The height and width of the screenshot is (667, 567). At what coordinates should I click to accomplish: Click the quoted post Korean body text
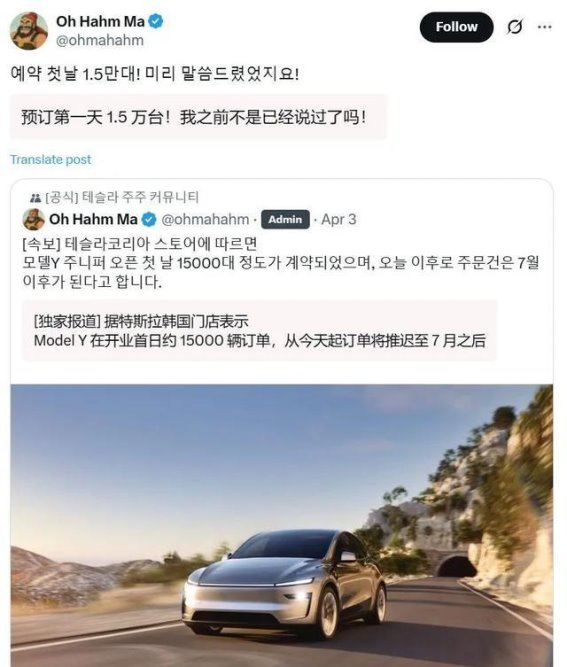tap(281, 263)
